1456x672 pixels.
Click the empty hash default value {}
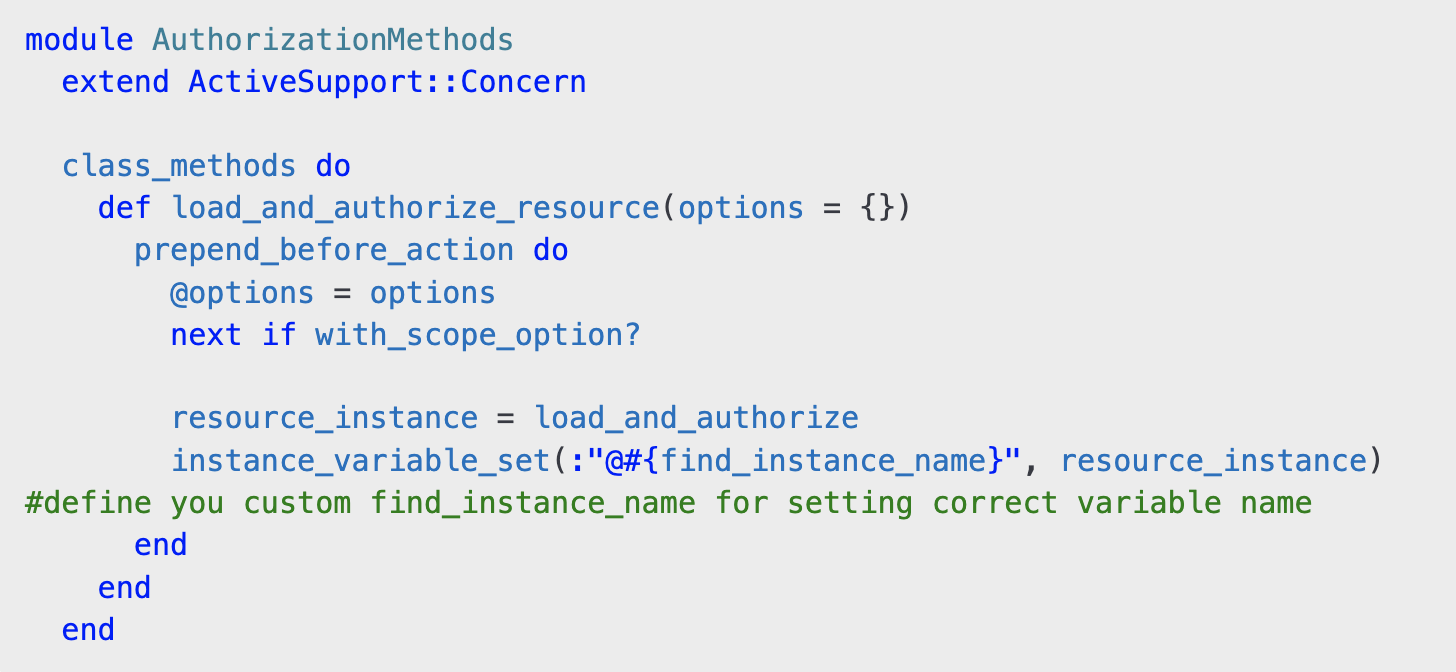[877, 208]
